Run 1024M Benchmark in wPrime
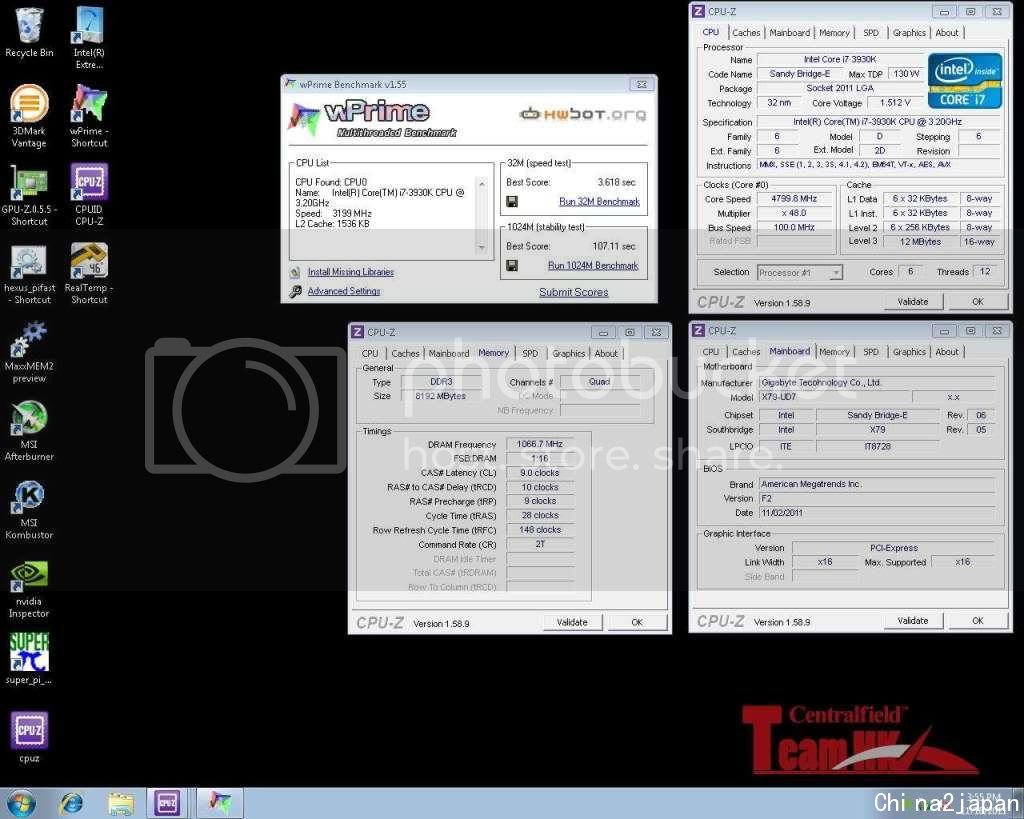Screen dimensions: 1024x819 (593, 266)
